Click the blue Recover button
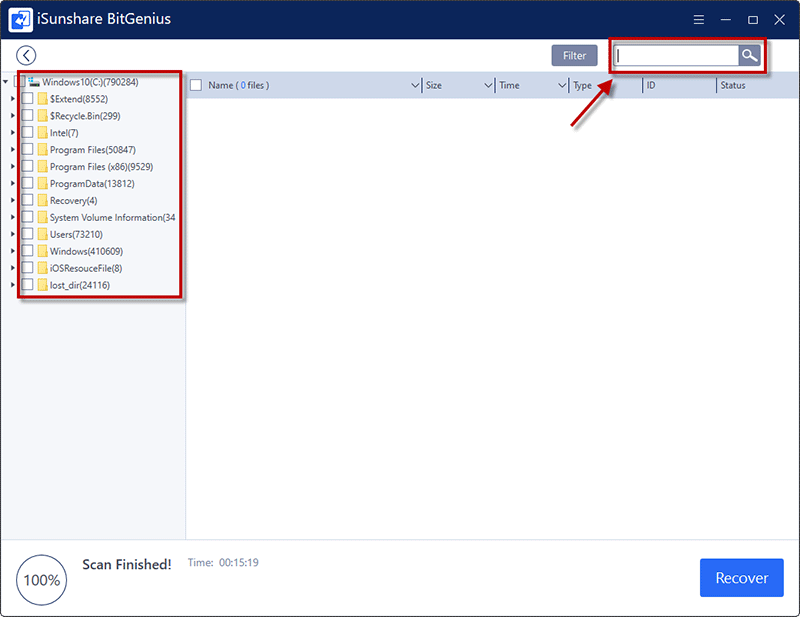 (741, 577)
